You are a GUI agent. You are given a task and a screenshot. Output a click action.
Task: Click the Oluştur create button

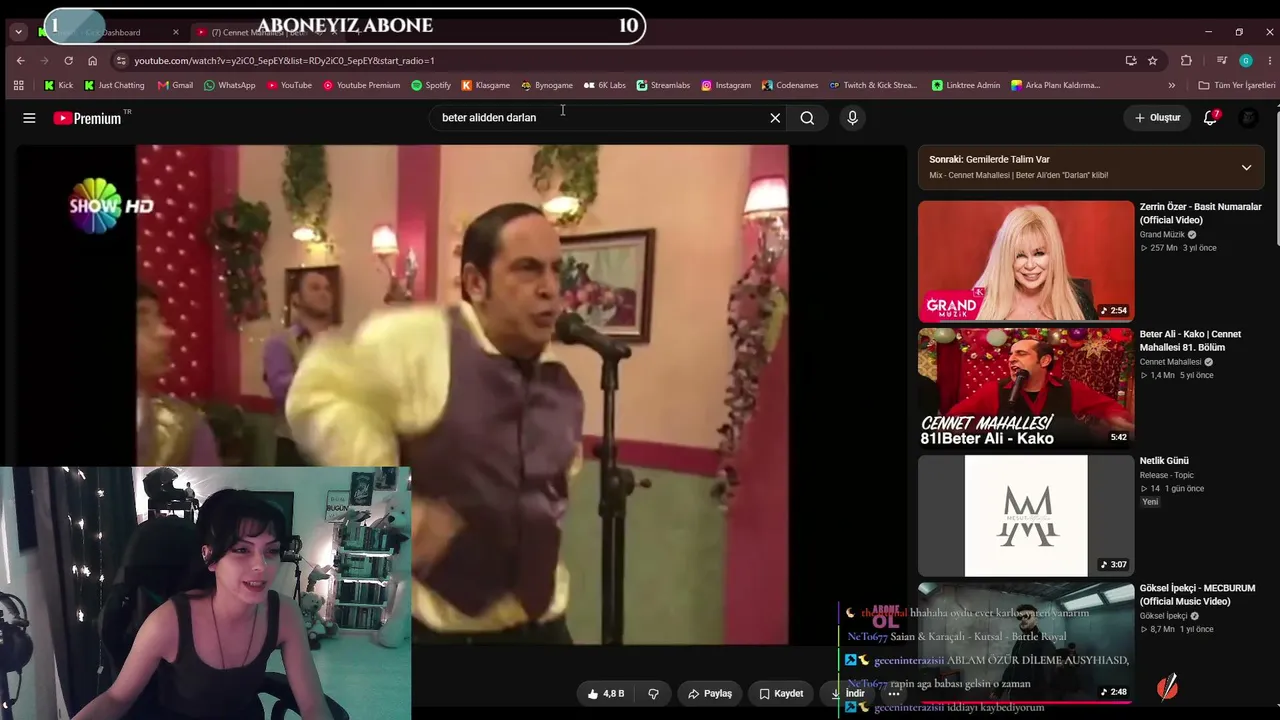point(1157,118)
